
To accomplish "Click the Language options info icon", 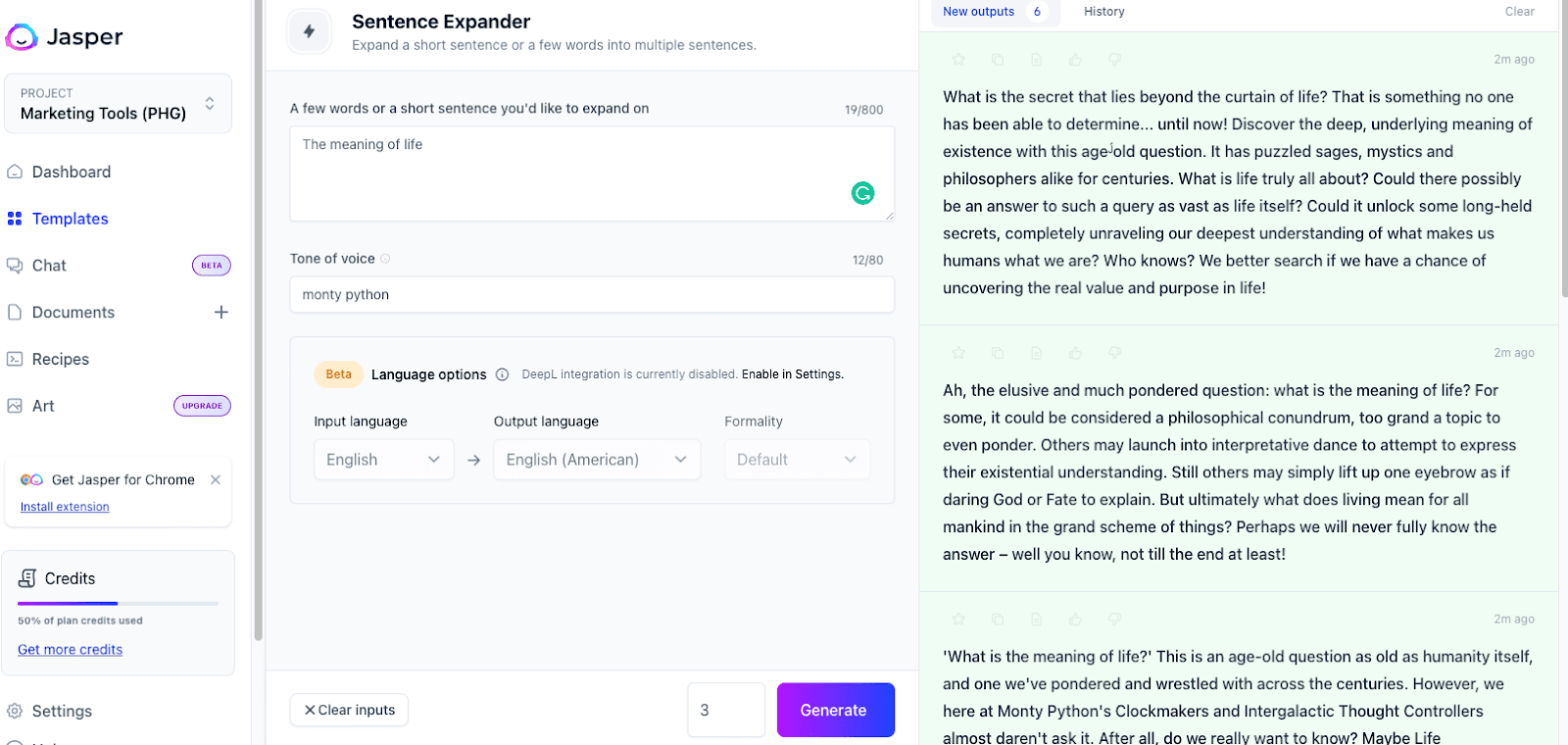I will pyautogui.click(x=502, y=374).
